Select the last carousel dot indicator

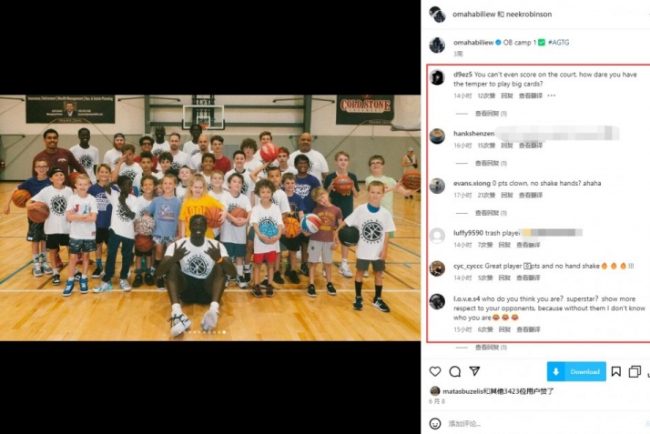click(224, 332)
